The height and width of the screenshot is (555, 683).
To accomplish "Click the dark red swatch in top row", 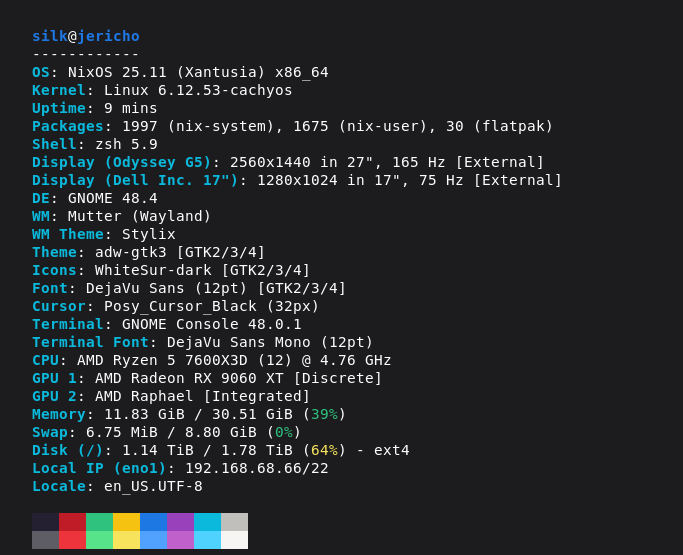I will pyautogui.click(x=72, y=522).
